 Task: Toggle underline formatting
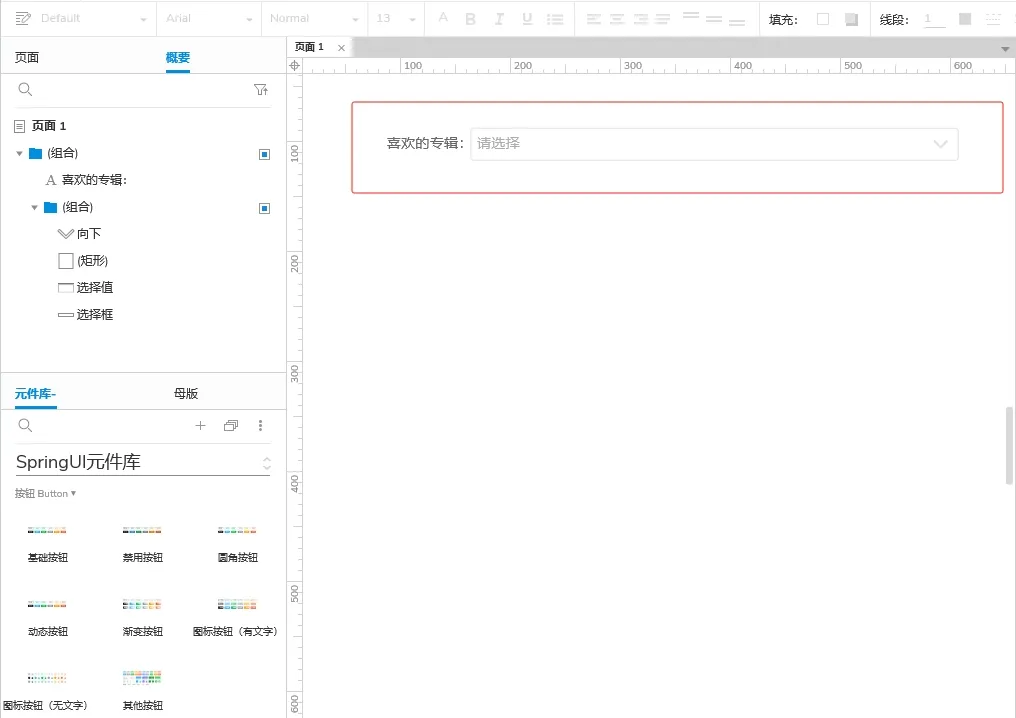[527, 19]
